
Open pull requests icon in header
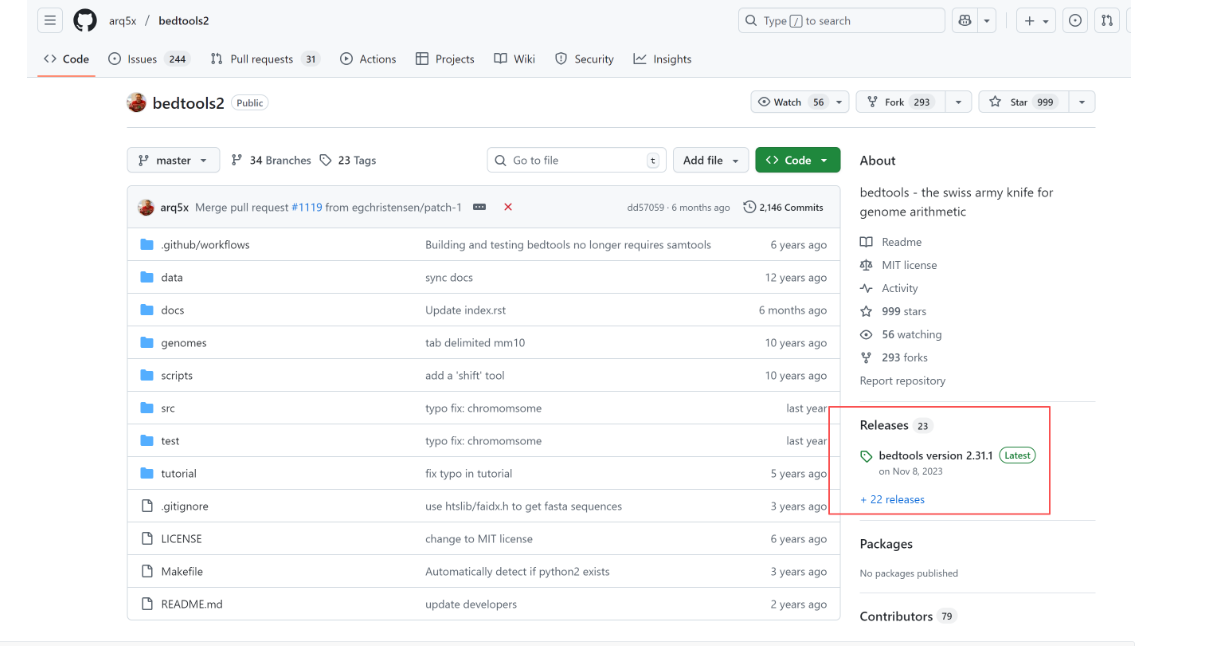tap(1107, 20)
